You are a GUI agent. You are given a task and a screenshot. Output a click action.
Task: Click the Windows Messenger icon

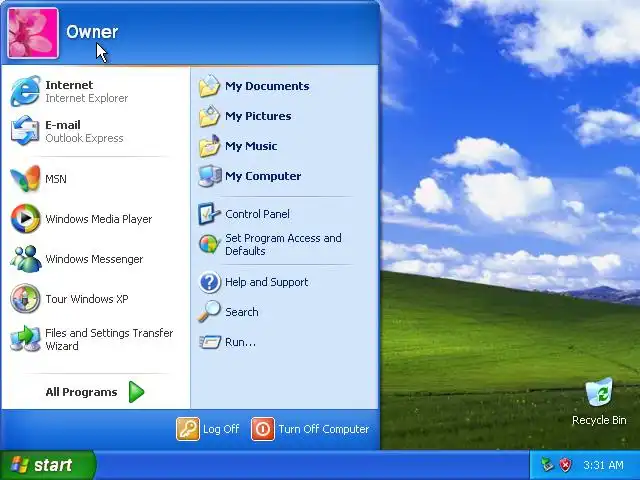point(25,259)
